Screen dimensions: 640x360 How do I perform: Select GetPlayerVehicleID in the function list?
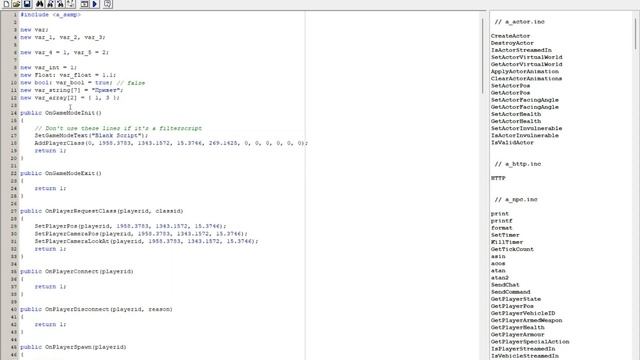pyautogui.click(x=523, y=313)
